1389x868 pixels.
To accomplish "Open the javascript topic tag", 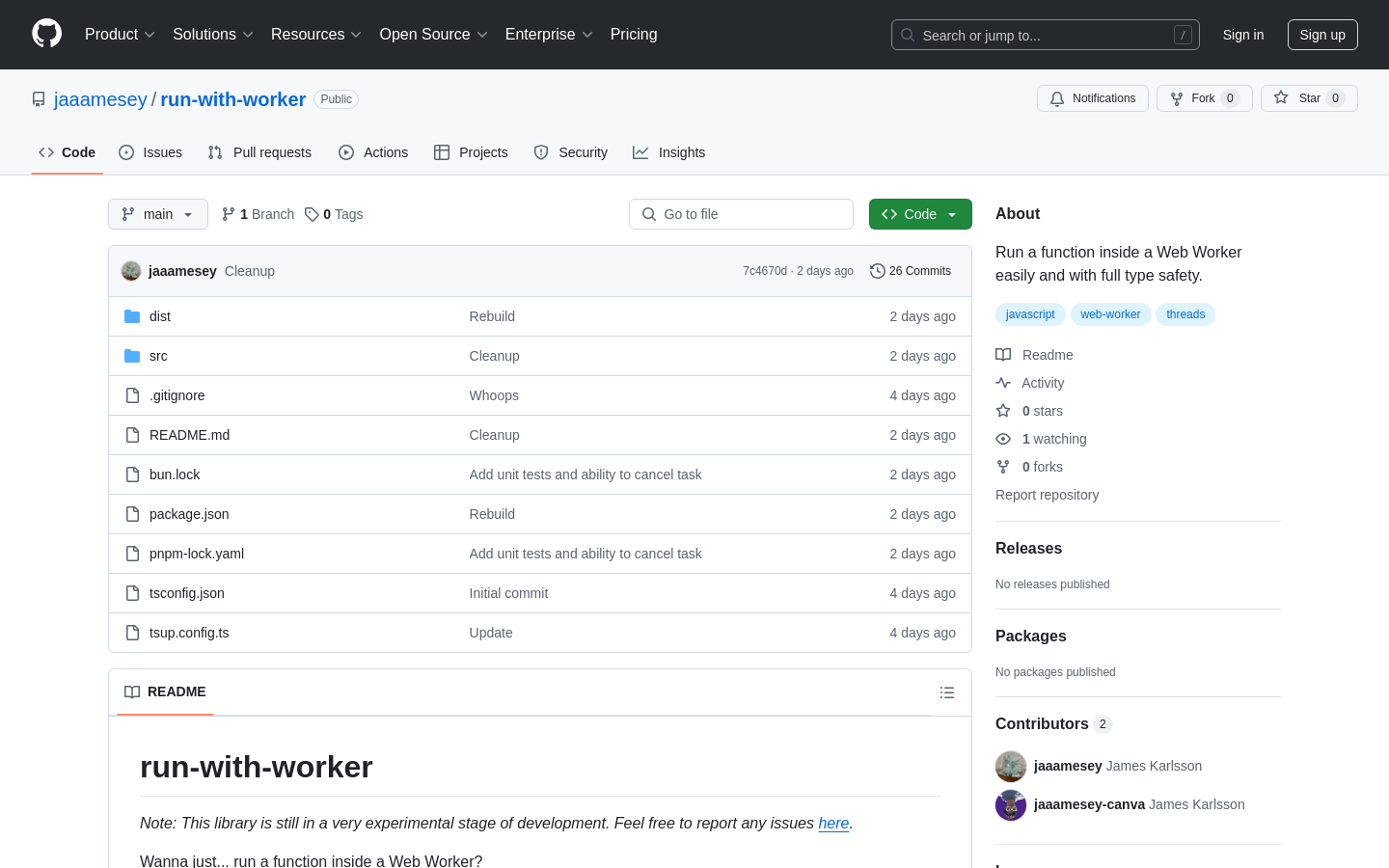I will click(1030, 313).
